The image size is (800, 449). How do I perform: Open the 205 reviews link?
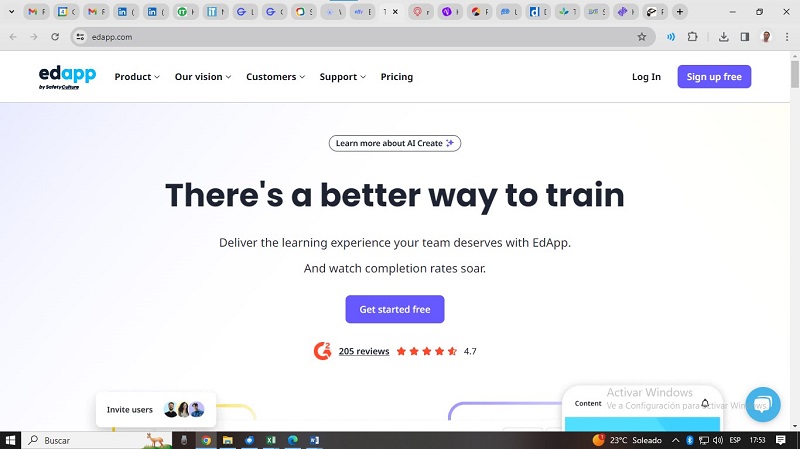point(364,351)
